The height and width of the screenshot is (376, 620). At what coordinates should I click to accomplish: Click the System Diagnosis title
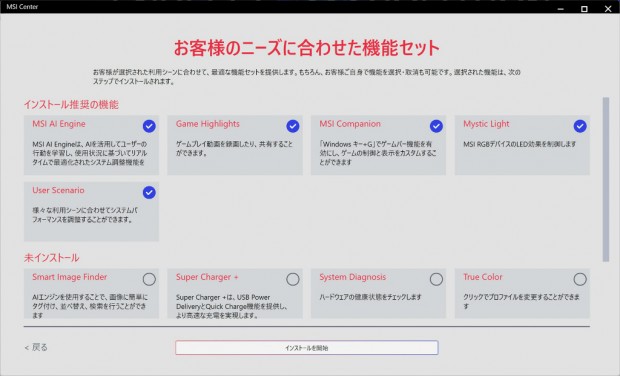(353, 277)
